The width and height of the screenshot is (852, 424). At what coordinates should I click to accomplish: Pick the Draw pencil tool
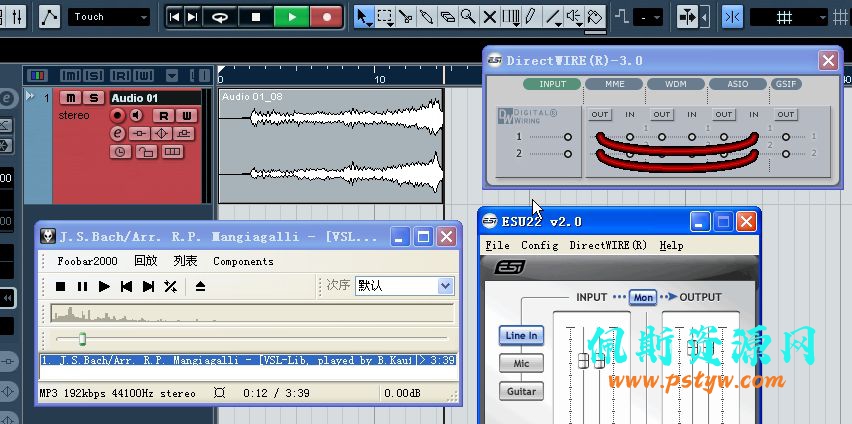(530, 17)
